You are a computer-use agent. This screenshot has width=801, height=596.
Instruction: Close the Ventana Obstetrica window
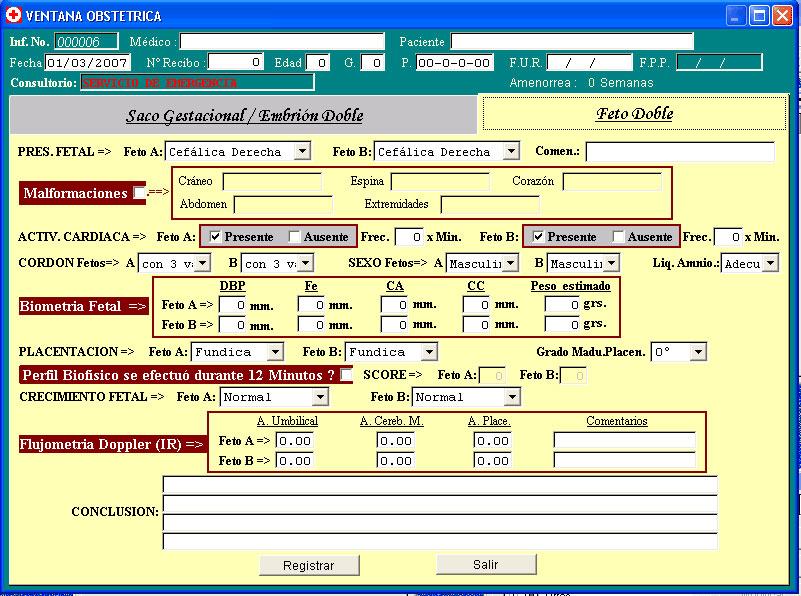(782, 16)
